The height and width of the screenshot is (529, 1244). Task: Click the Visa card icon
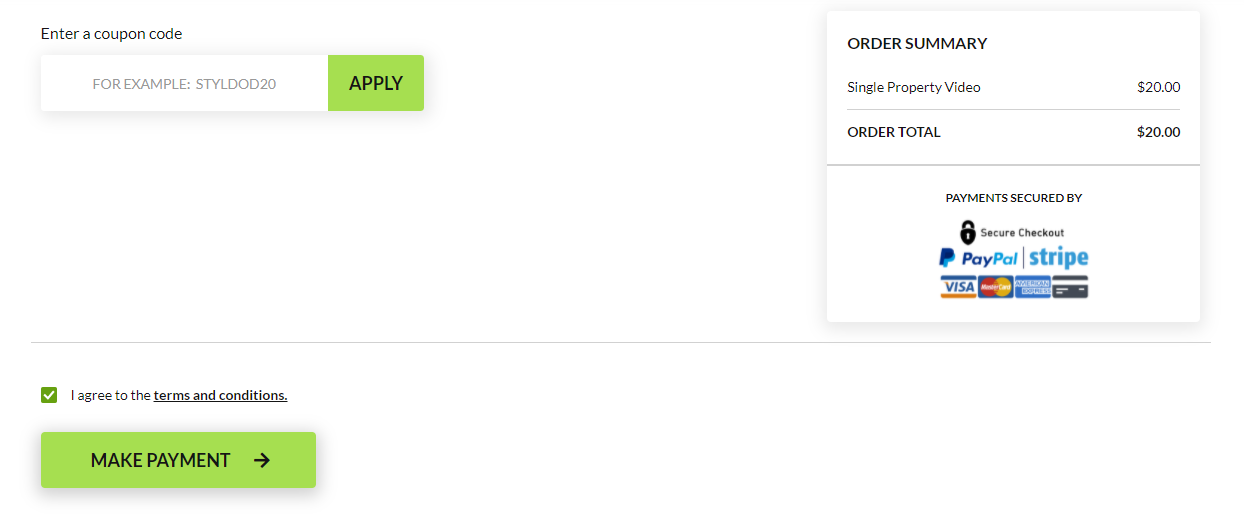click(x=958, y=287)
